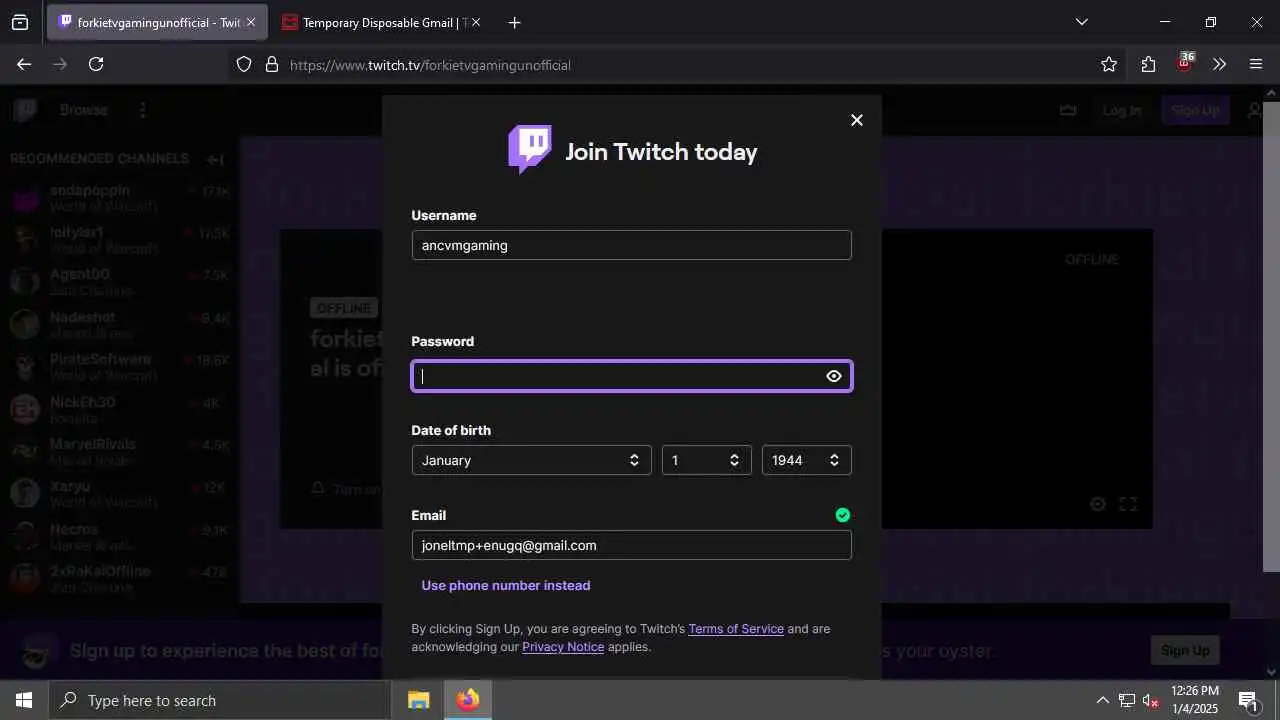Click the Log In button in Twitch header
This screenshot has height=720, width=1280.
point(1122,110)
